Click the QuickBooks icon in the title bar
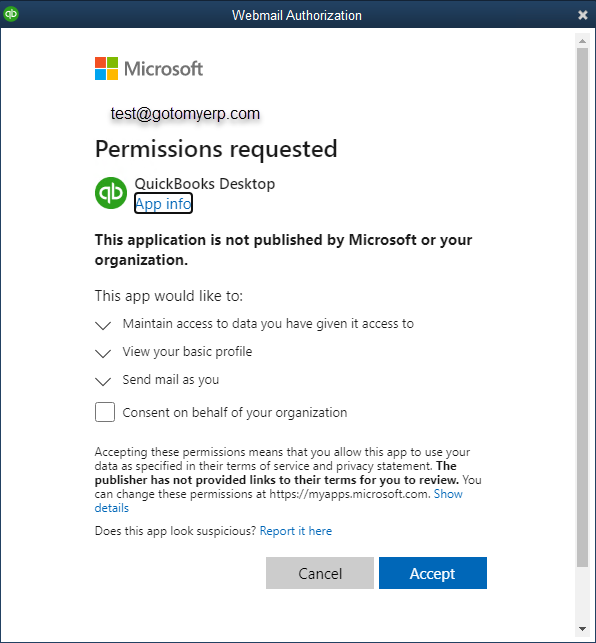The height and width of the screenshot is (643, 596). (11, 14)
